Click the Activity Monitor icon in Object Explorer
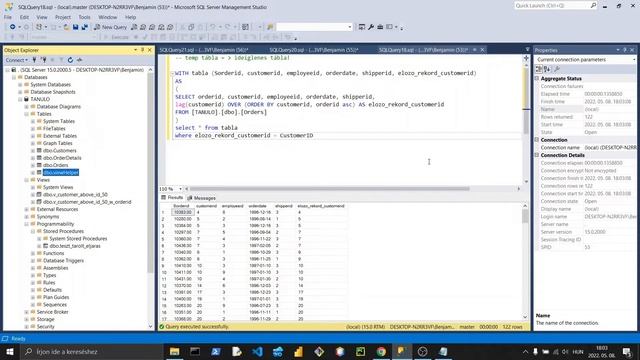 80,60
